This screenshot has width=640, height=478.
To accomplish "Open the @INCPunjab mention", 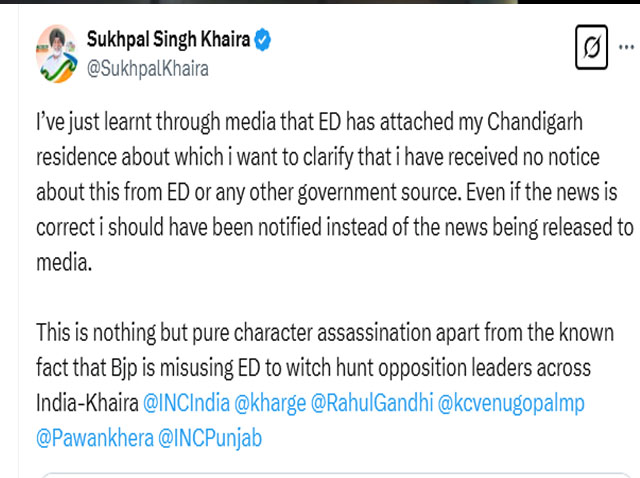I will pos(210,437).
